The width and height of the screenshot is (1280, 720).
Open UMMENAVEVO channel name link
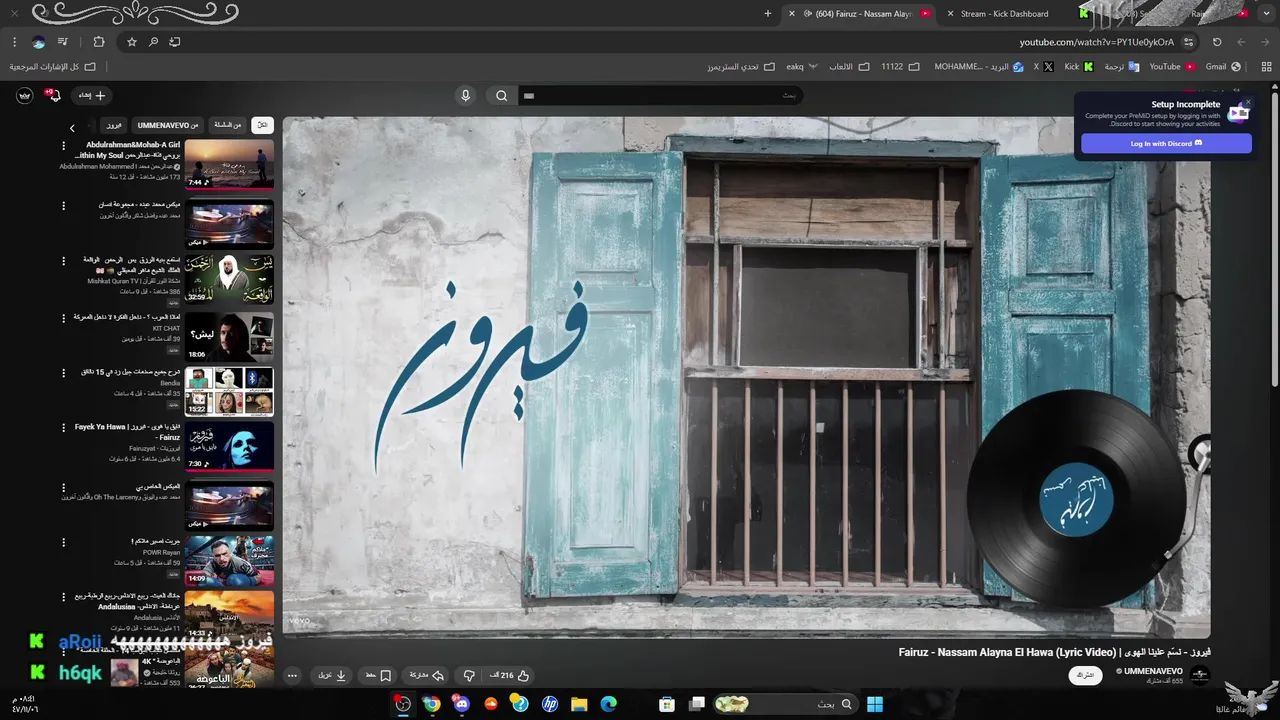coord(1153,671)
